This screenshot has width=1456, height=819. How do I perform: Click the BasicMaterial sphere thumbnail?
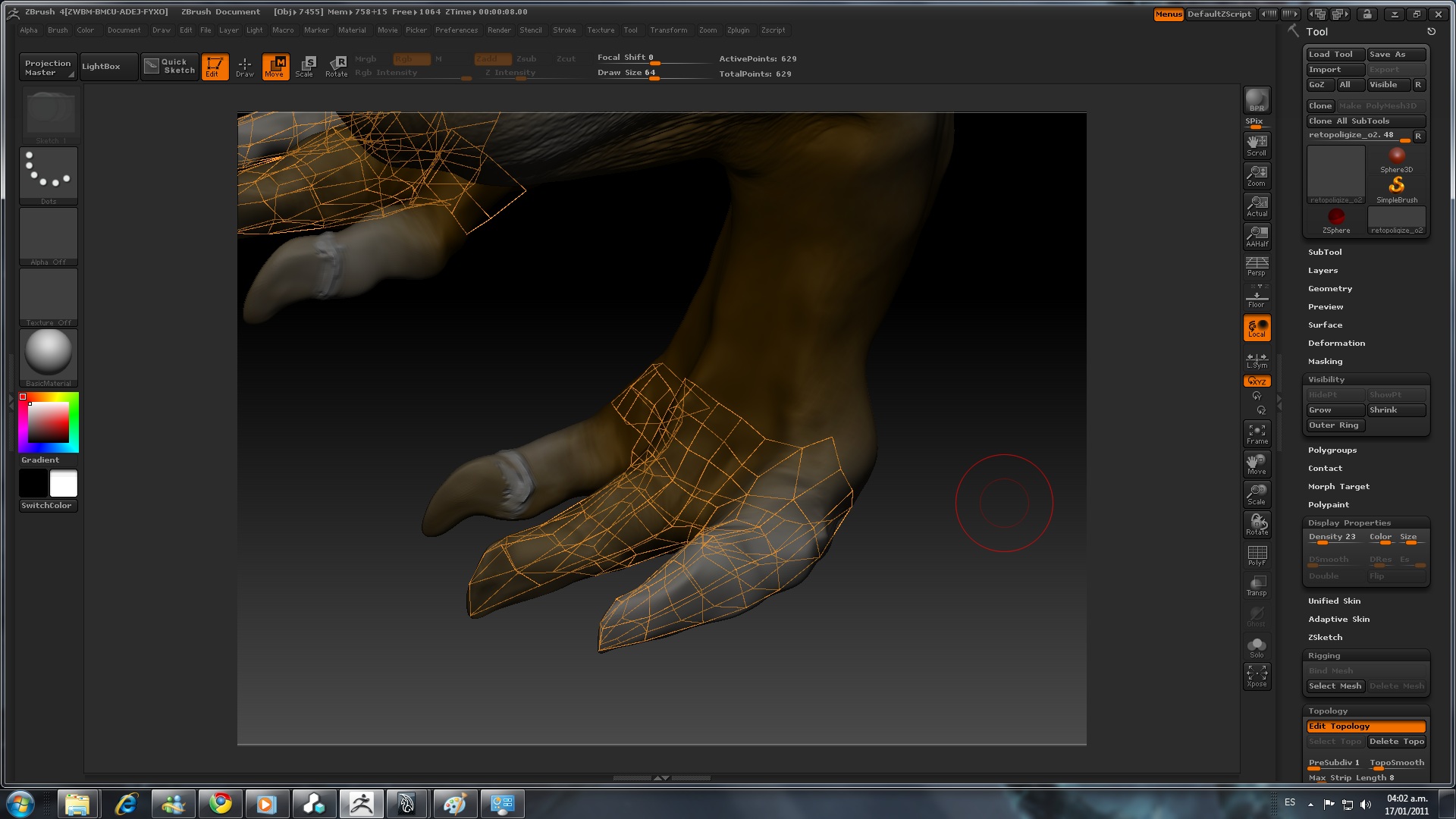click(49, 353)
